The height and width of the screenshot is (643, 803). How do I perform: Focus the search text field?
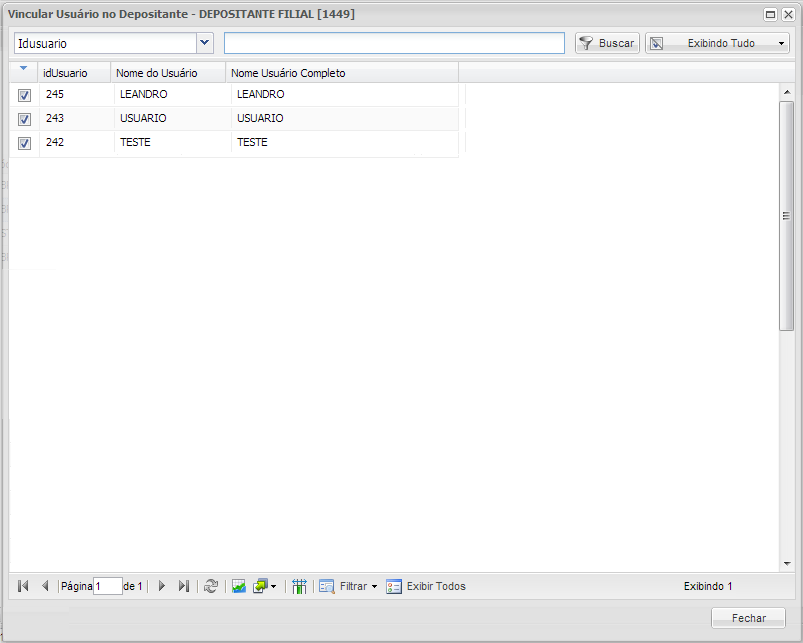pos(394,43)
